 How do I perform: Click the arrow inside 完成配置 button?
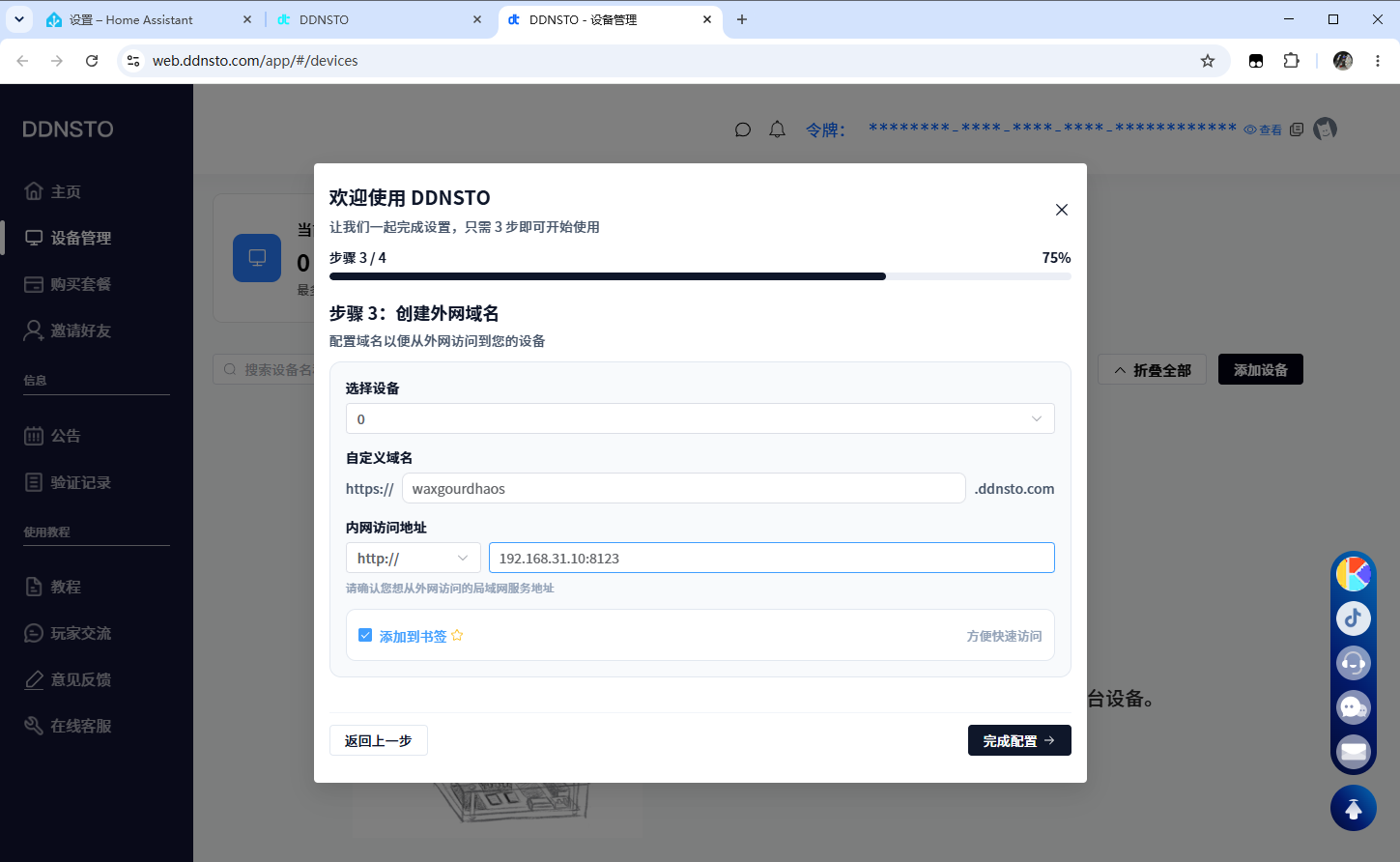(1049, 740)
